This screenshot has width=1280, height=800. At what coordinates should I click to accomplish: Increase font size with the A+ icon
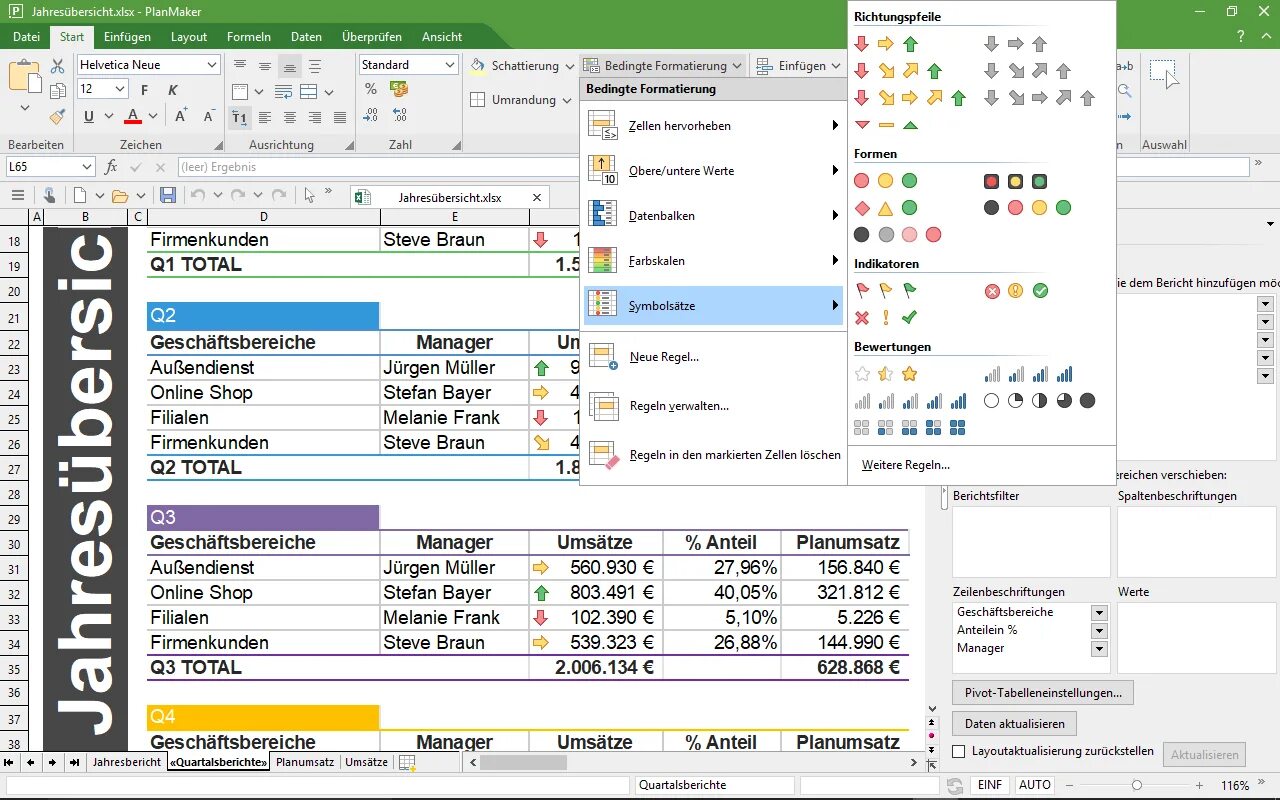pos(181,116)
